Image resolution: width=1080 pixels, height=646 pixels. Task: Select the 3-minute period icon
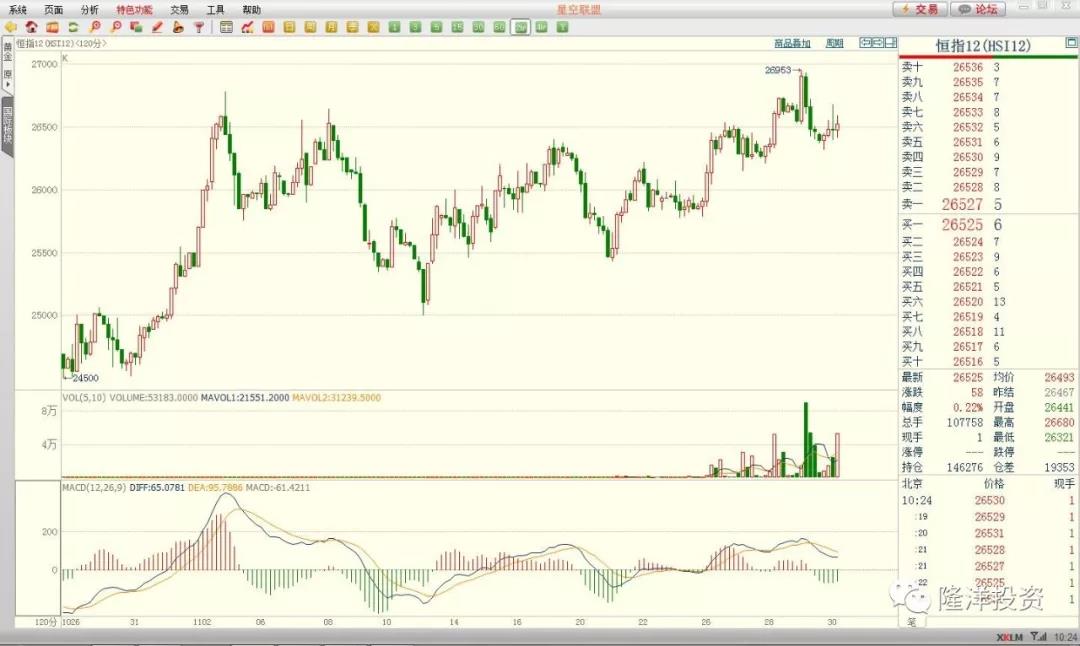(x=415, y=28)
